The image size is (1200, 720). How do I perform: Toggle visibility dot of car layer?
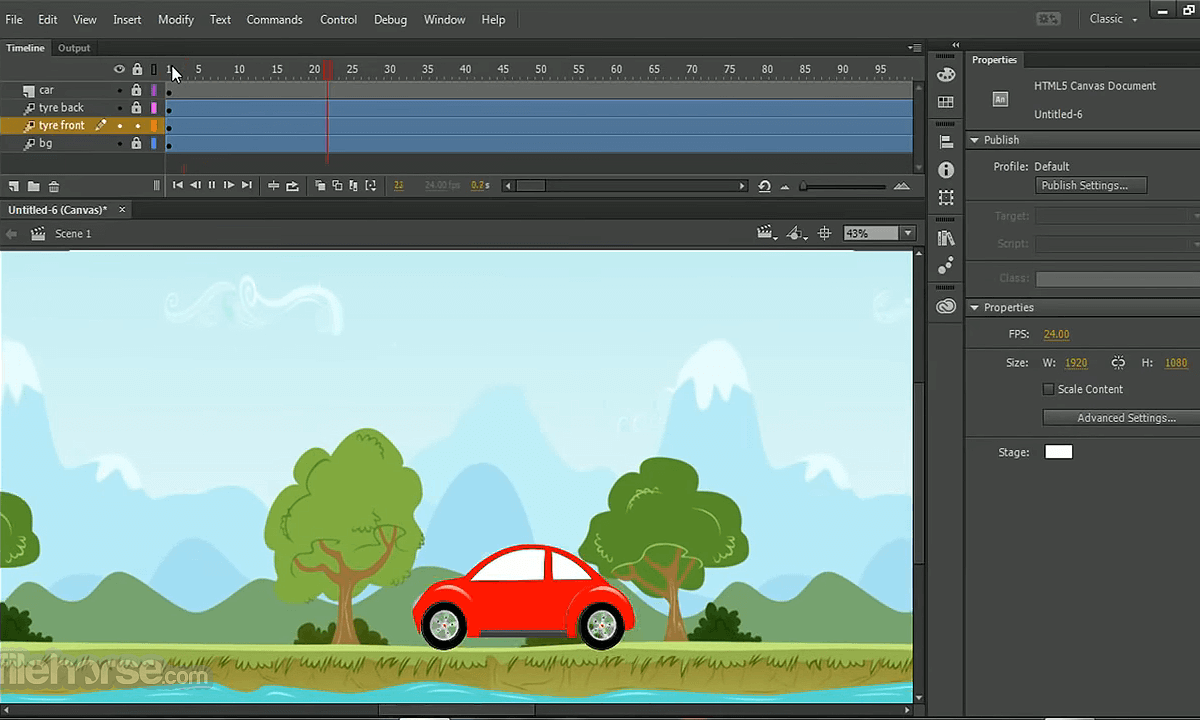(x=119, y=90)
